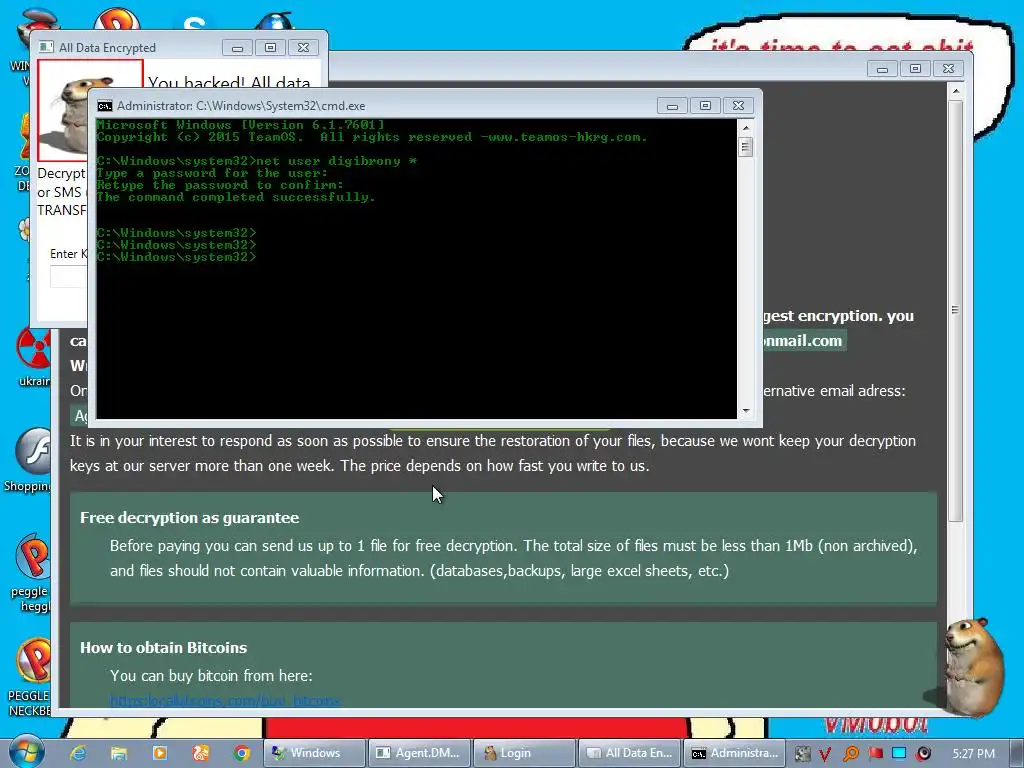Close the All Data Encrypted window

pyautogui.click(x=304, y=48)
